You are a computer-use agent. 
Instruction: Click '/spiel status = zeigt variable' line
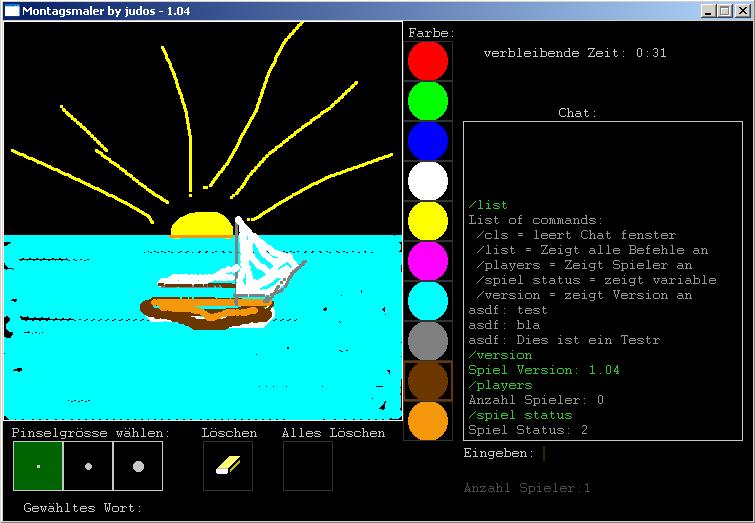click(596, 280)
